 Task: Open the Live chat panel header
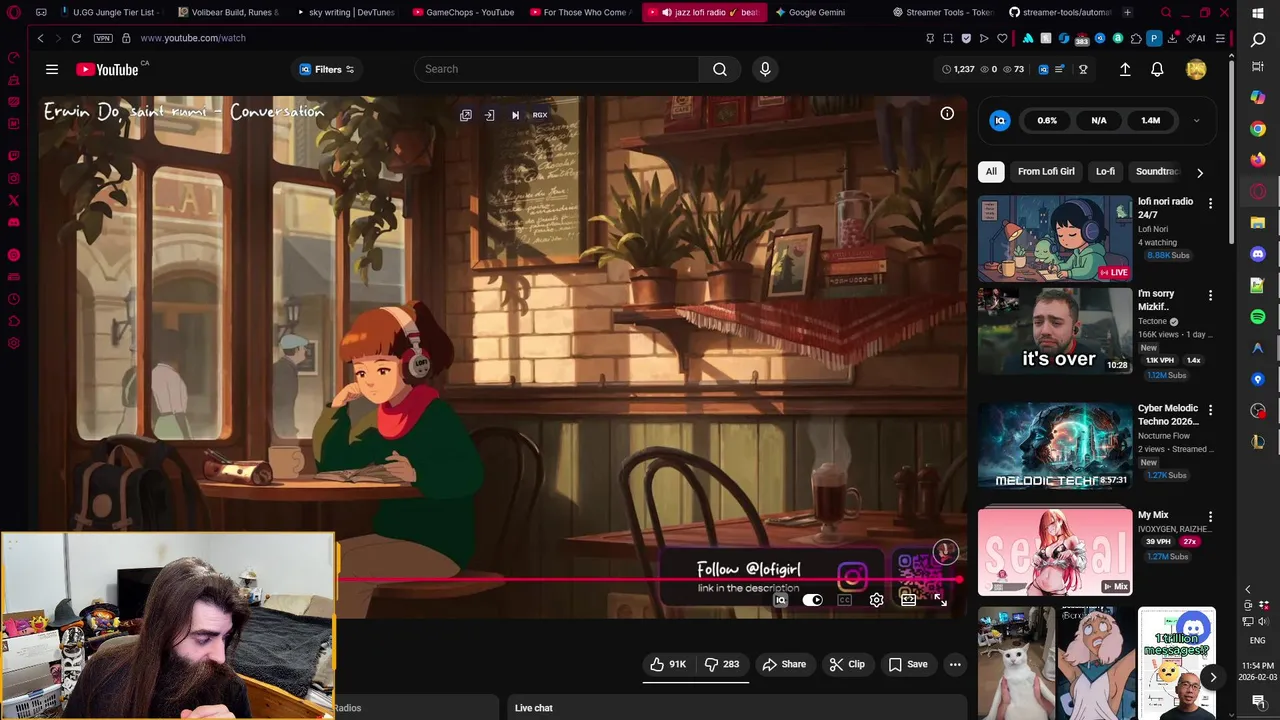[x=737, y=707]
